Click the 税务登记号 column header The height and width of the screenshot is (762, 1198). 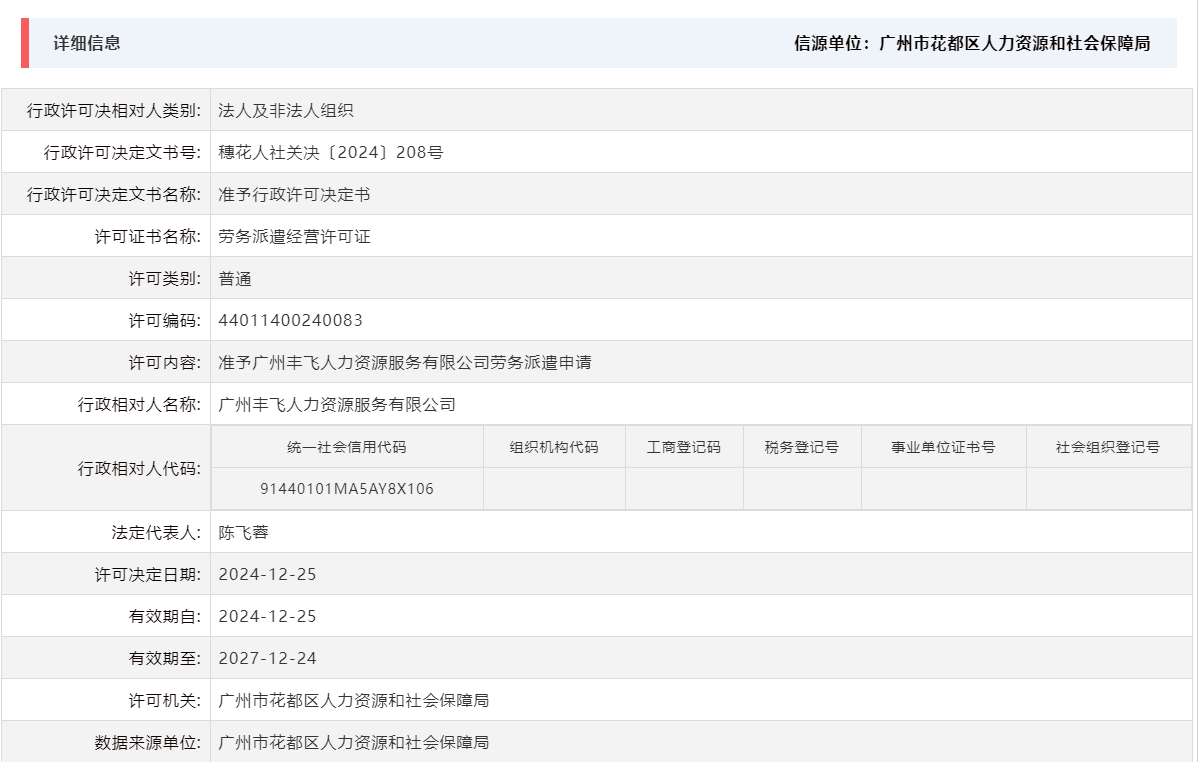801,446
